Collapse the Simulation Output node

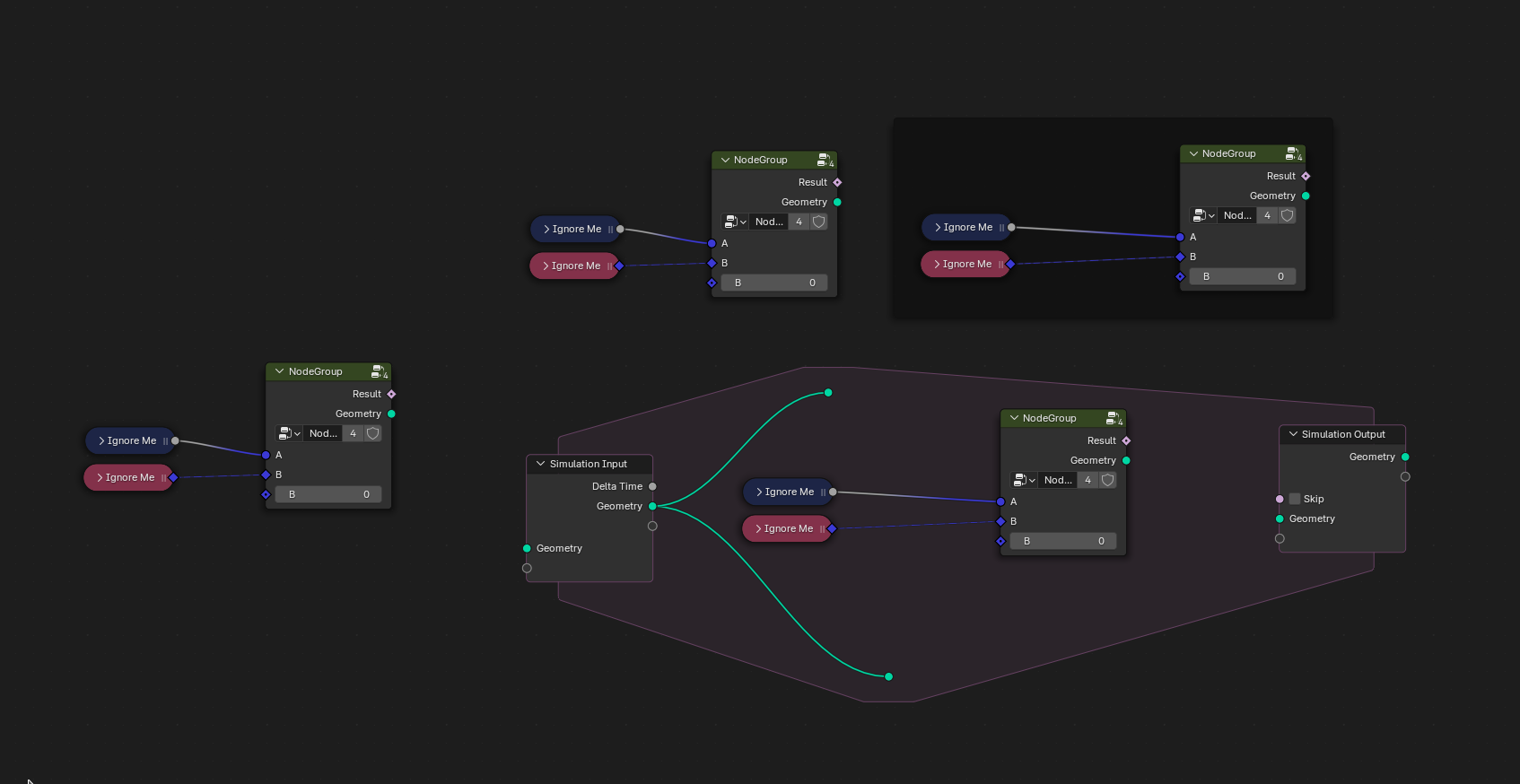pyautogui.click(x=1293, y=434)
